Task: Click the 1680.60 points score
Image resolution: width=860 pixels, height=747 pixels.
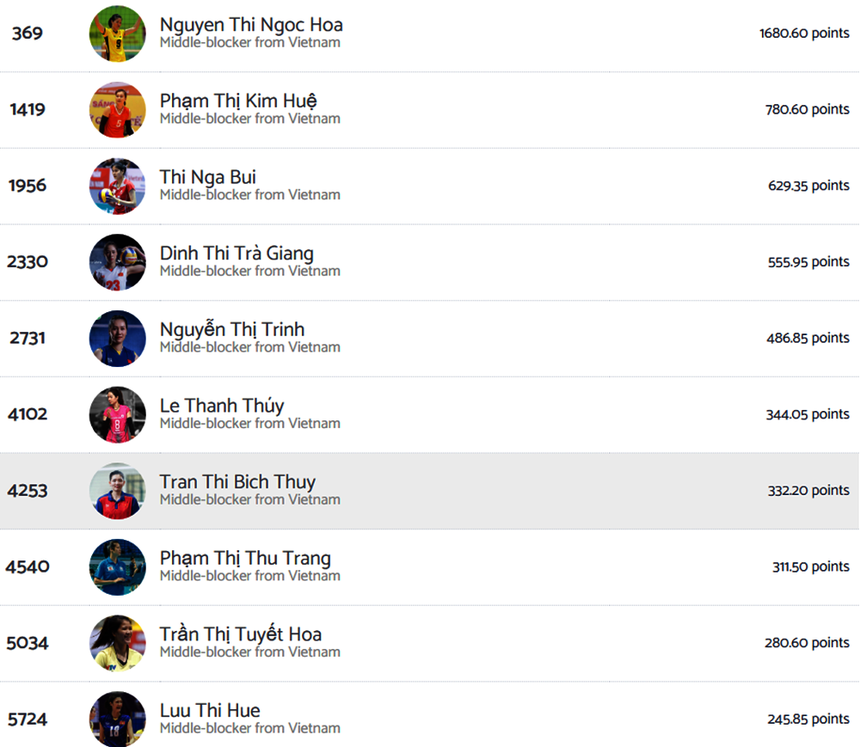Action: pyautogui.click(x=804, y=33)
